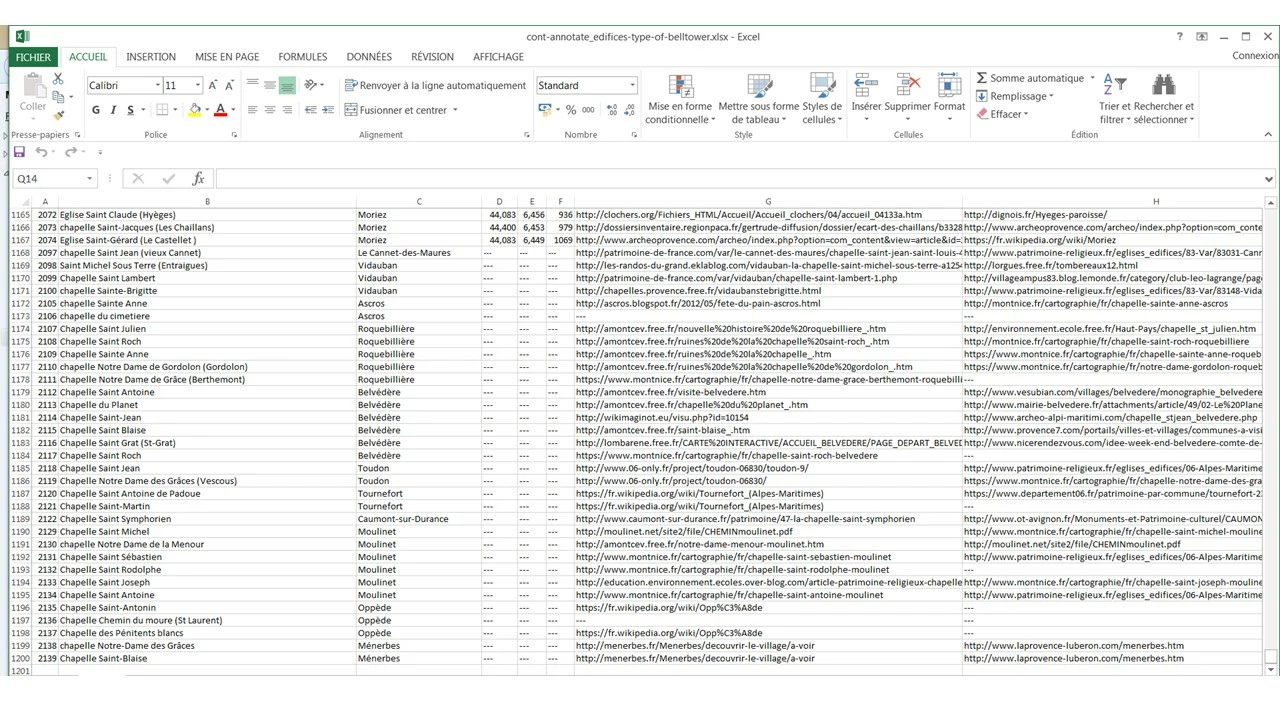This screenshot has height=720, width=1280.
Task: Decrease font size with the smaller A icon
Action: (x=229, y=86)
